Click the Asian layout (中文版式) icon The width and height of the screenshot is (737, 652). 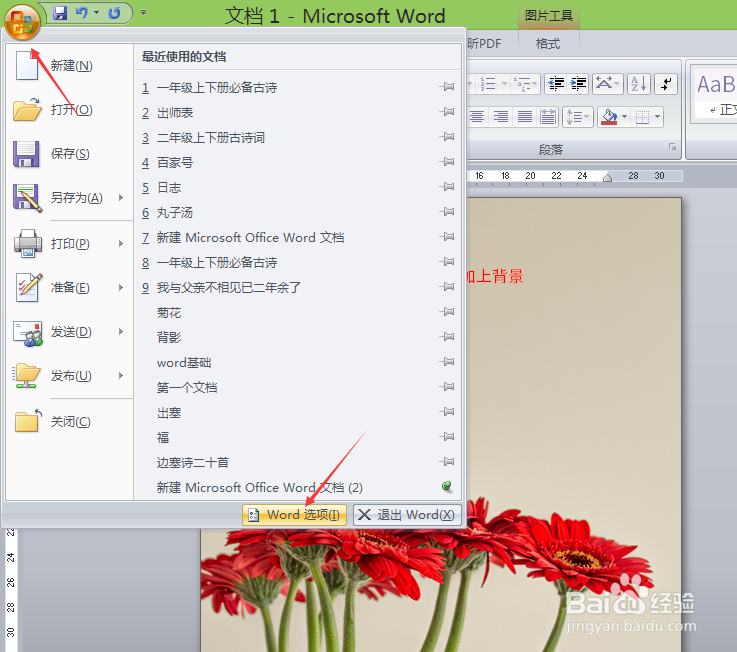coord(607,84)
